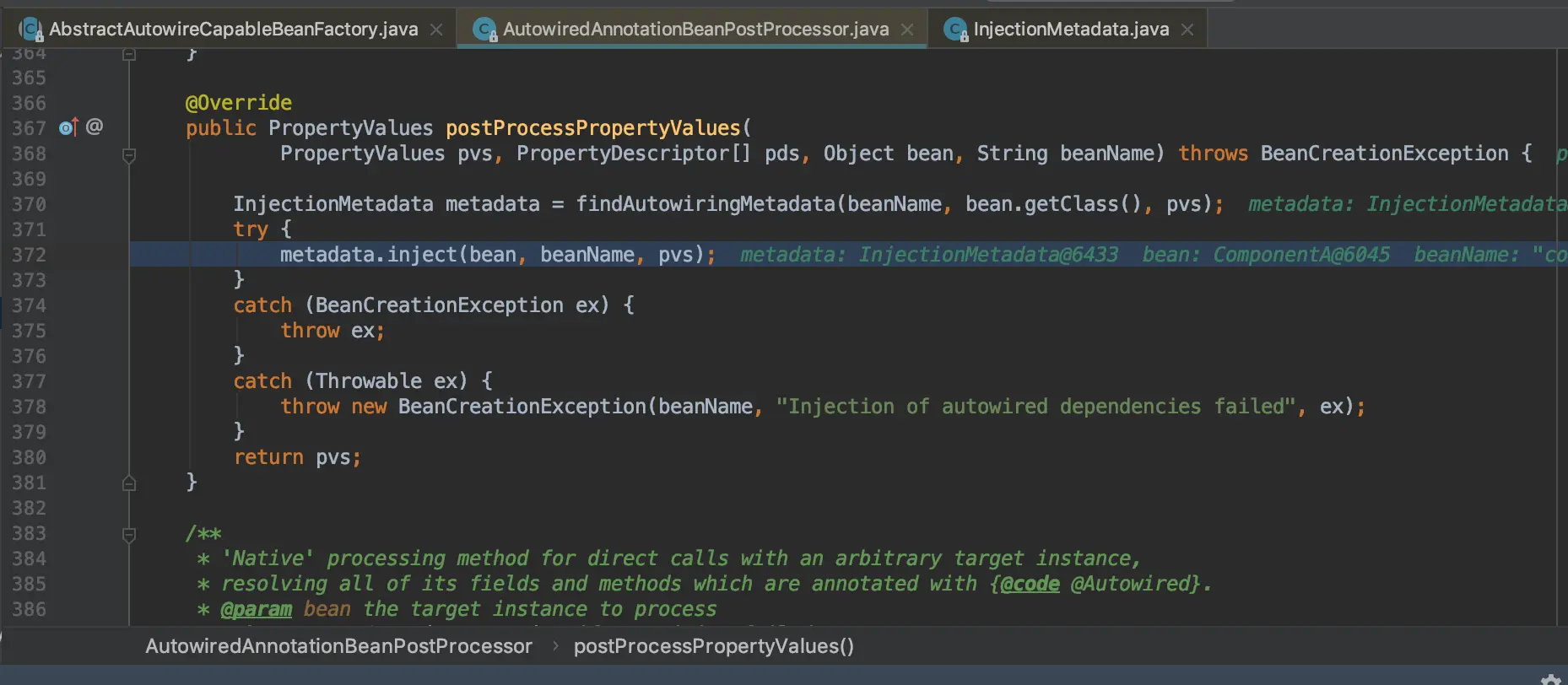Click the @ annotation gutter icon at line 367
The width and height of the screenshot is (1568, 685).
(95, 127)
